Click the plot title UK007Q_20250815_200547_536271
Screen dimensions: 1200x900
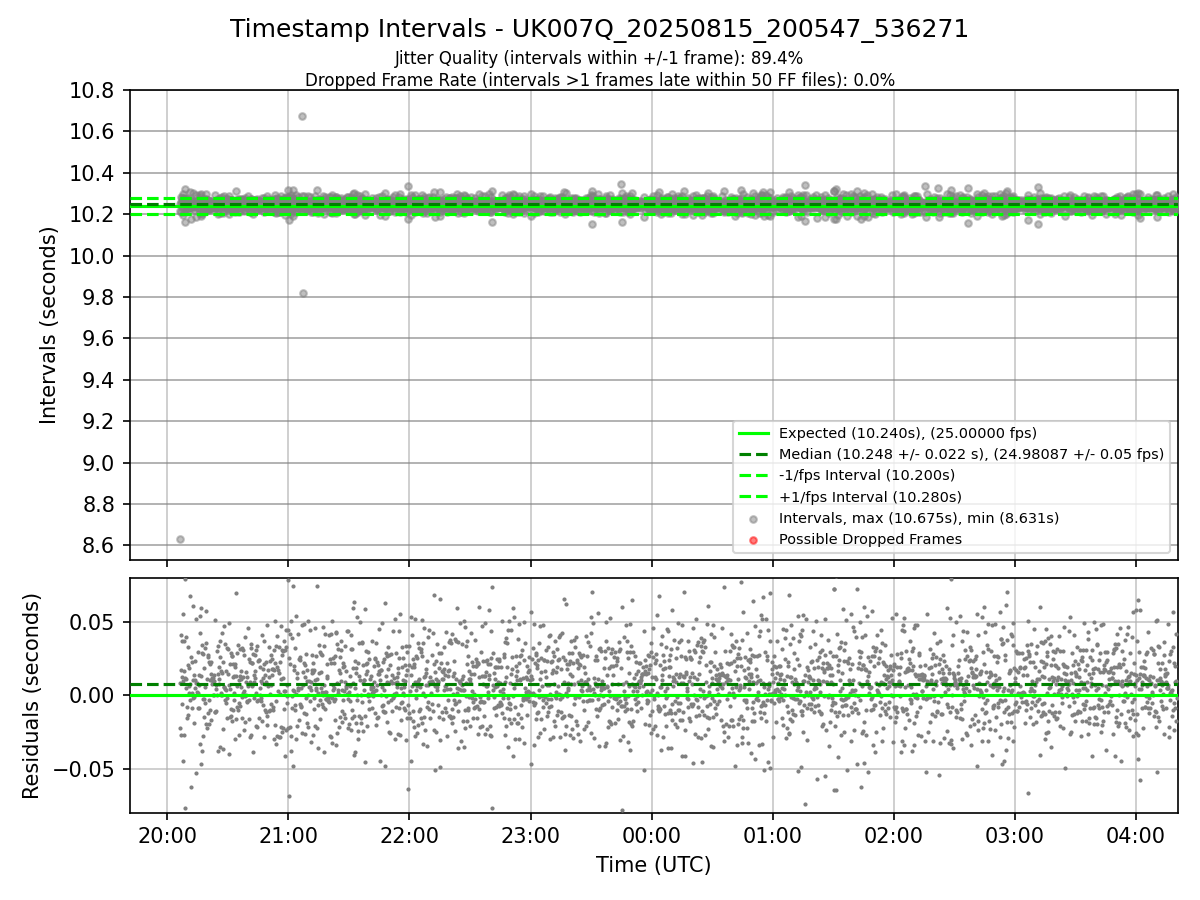click(x=599, y=29)
